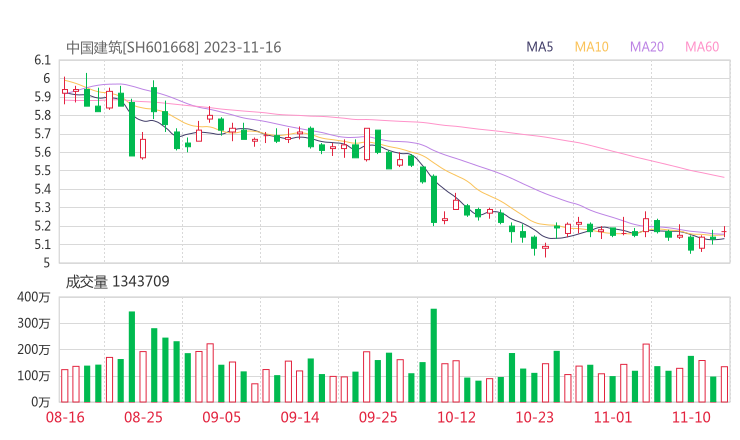Click the tallest green volume bar in October
Image resolution: width=740 pixels, height=440 pixels.
pos(434,355)
